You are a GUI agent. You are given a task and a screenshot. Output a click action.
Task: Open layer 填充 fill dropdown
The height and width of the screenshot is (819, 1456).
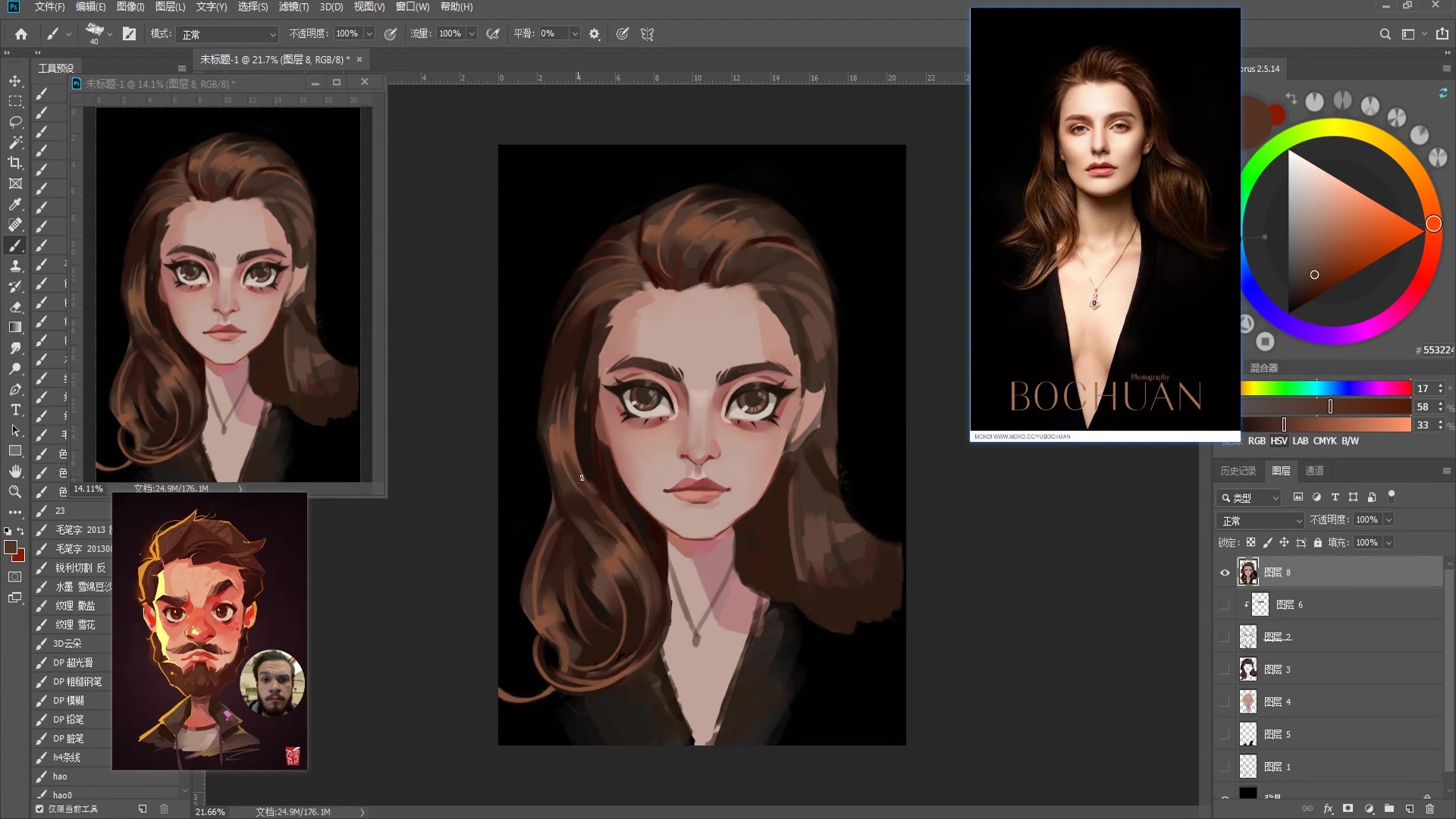tap(1389, 543)
